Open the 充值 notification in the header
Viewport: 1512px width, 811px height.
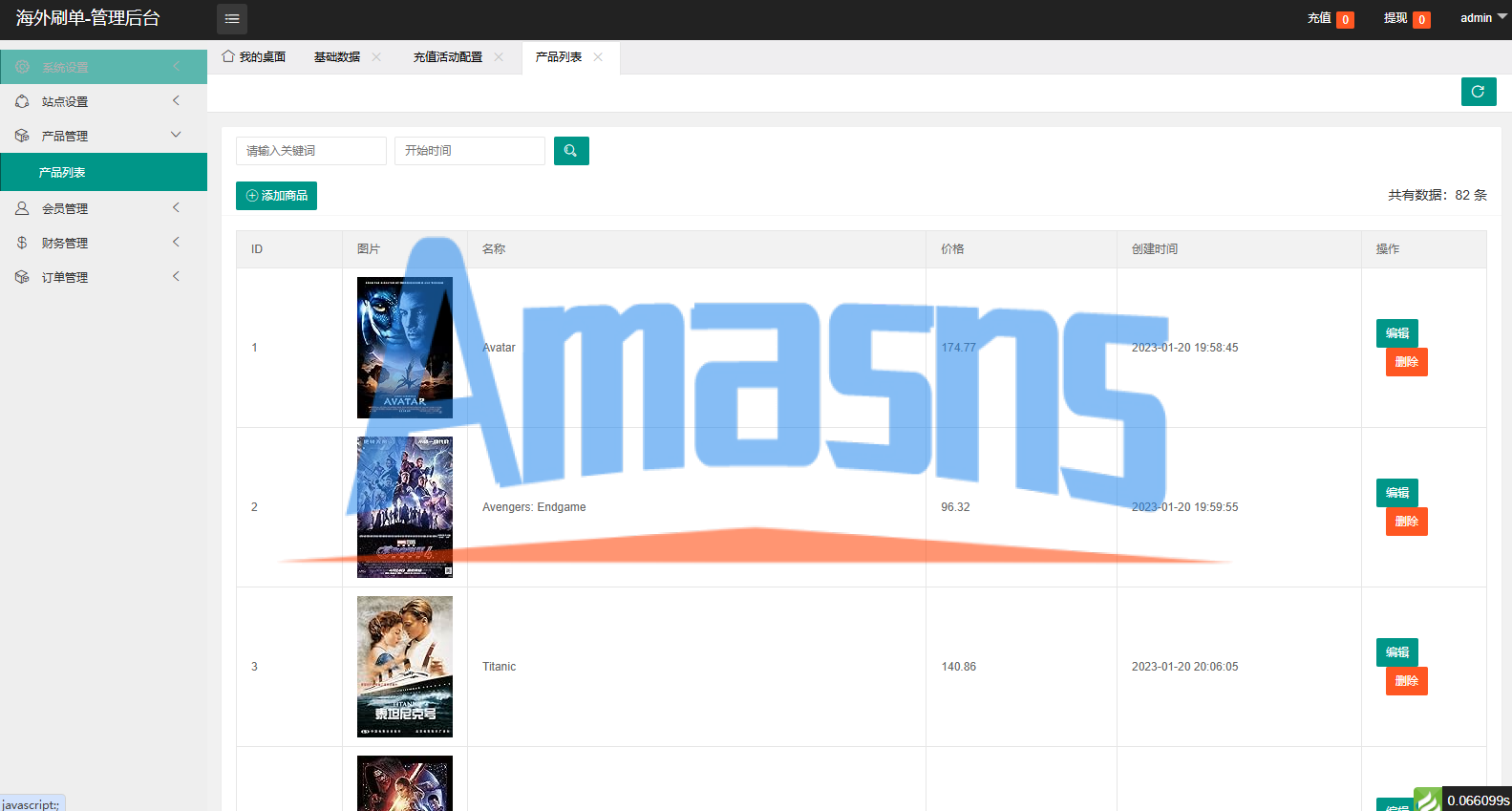click(x=1331, y=19)
